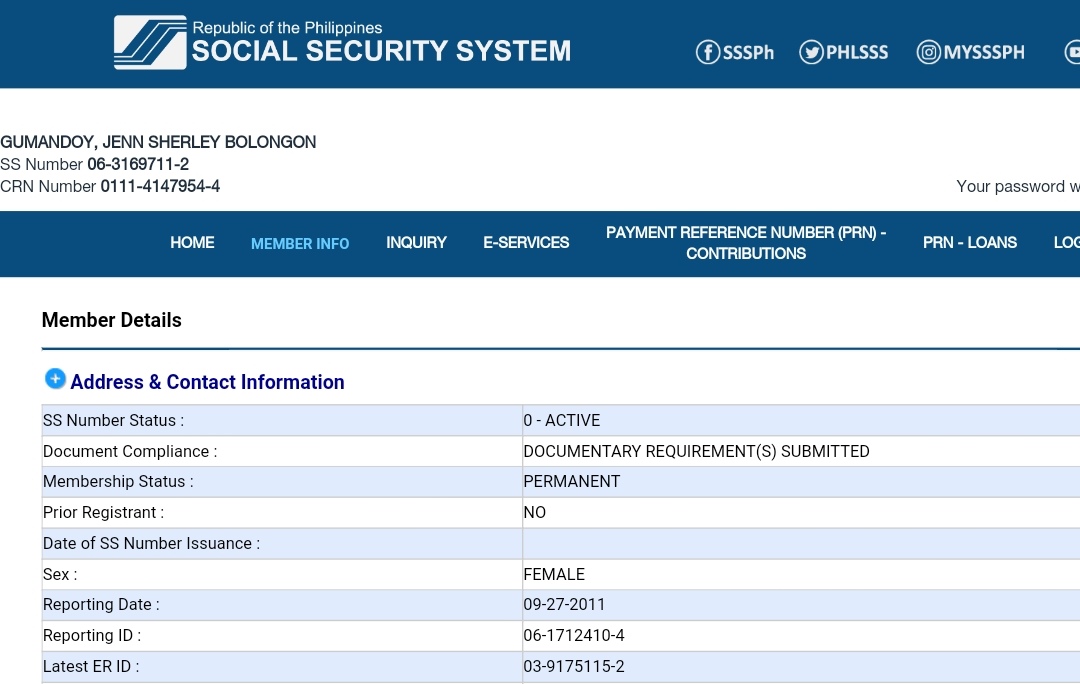1080x684 pixels.
Task: Click the empty Date of SS Number Issuance cell
Action: (x=800, y=544)
